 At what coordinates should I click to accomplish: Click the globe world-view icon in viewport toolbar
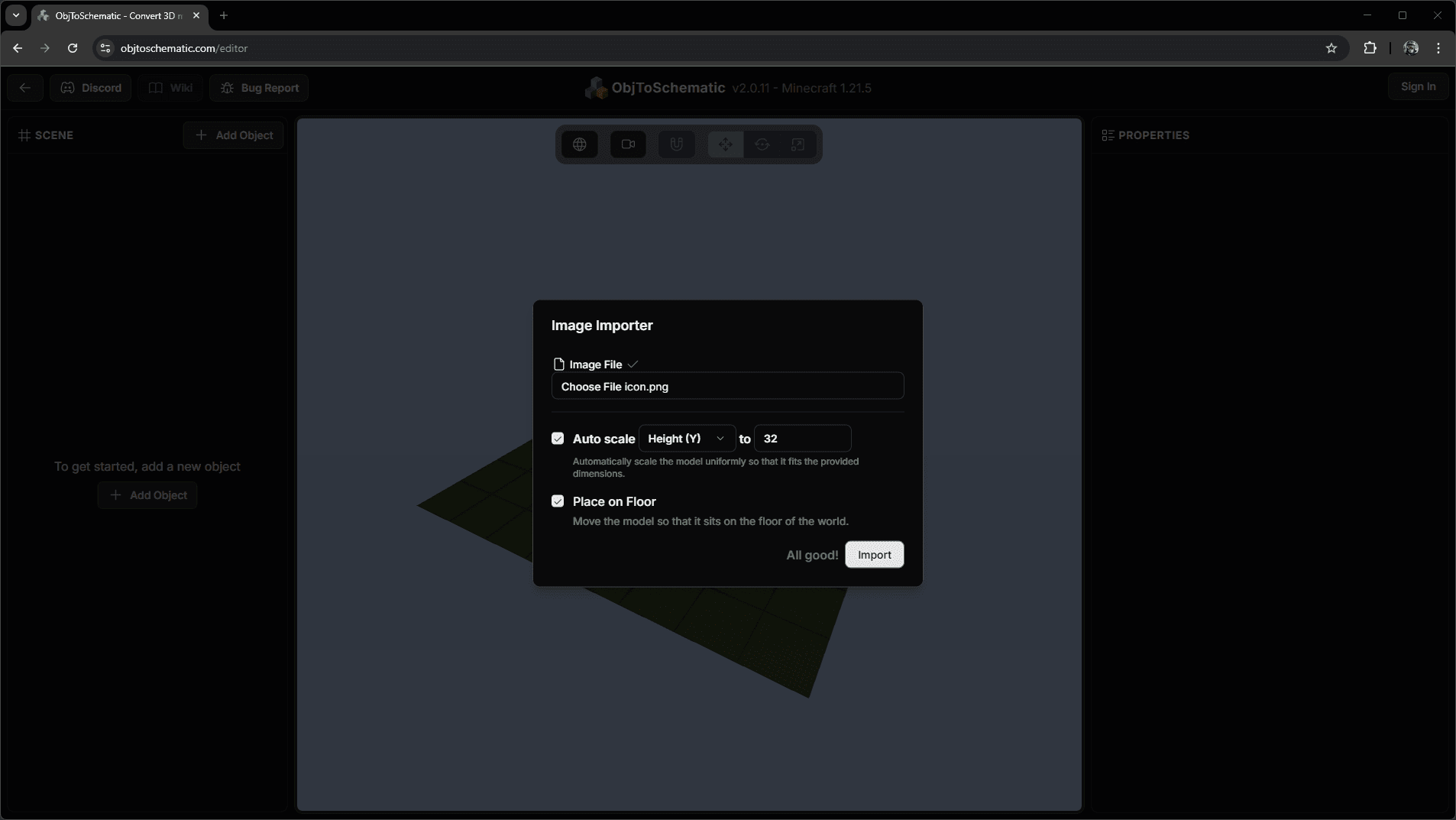(x=580, y=144)
